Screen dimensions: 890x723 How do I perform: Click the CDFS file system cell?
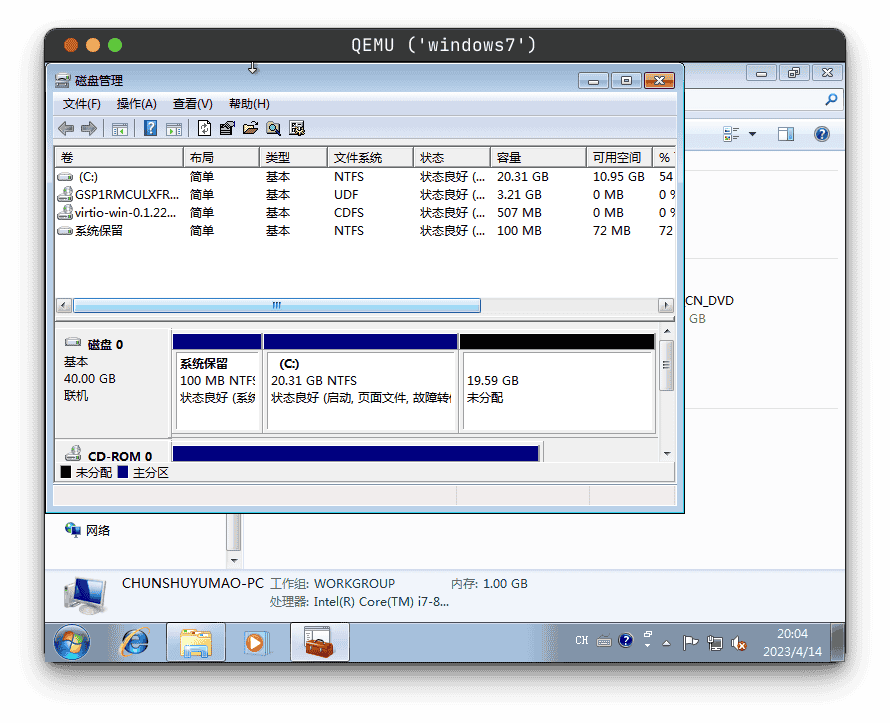(x=349, y=213)
